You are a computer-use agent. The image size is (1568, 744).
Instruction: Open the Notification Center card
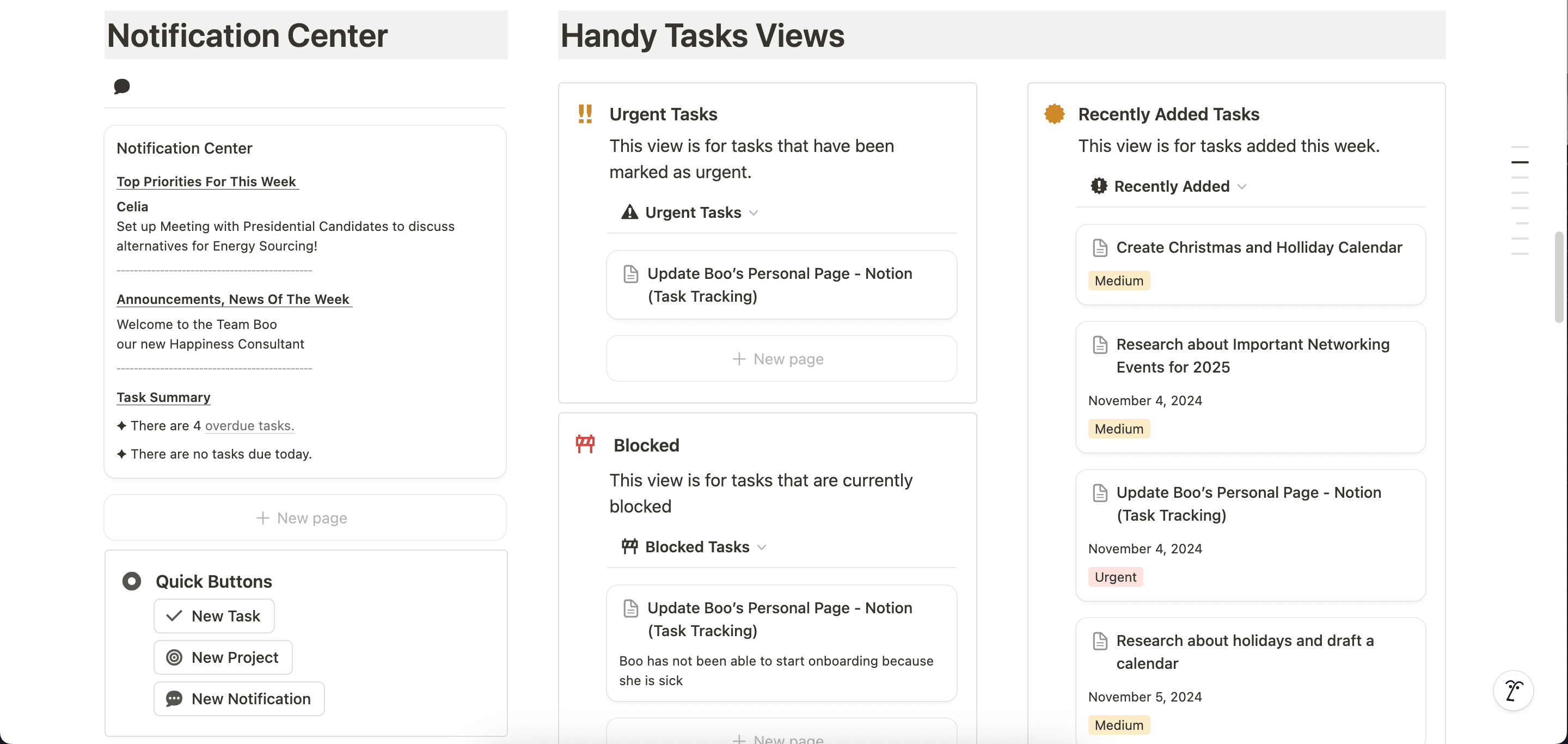[x=305, y=302]
